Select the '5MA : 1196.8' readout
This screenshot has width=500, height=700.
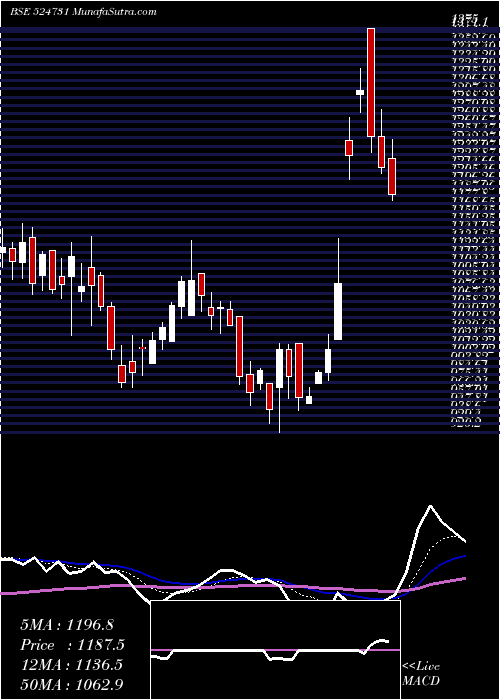coord(67,625)
